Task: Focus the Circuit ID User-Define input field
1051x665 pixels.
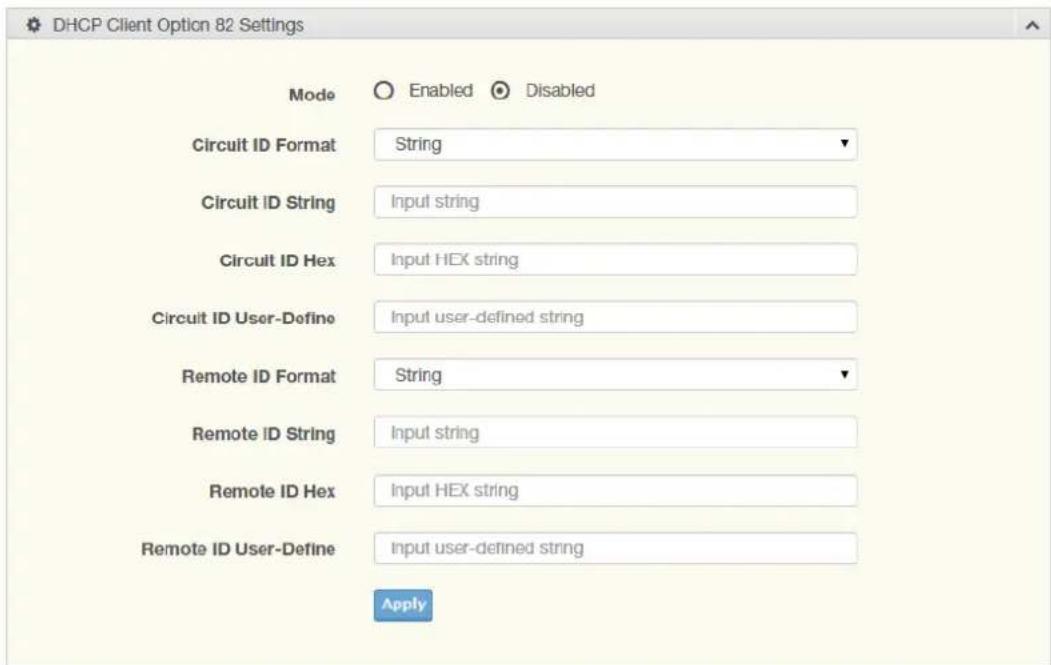Action: [x=615, y=317]
